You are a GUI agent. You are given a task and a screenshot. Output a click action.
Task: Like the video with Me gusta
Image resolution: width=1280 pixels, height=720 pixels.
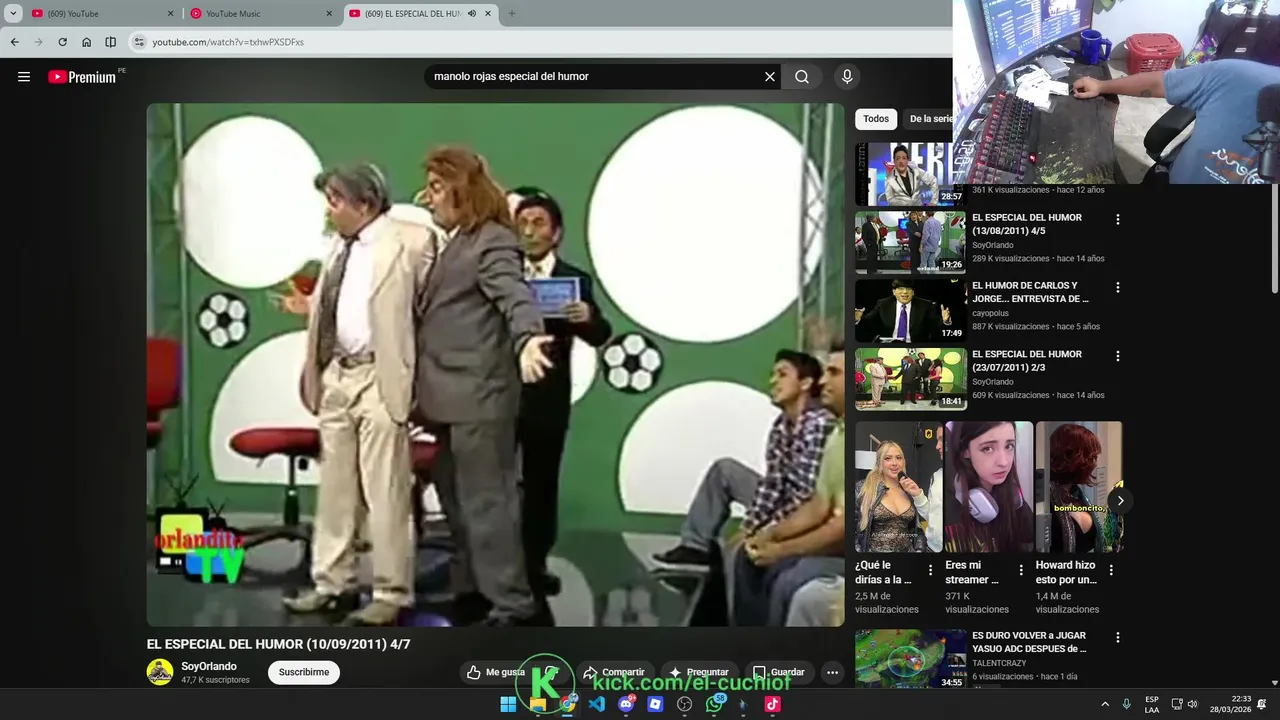point(495,672)
